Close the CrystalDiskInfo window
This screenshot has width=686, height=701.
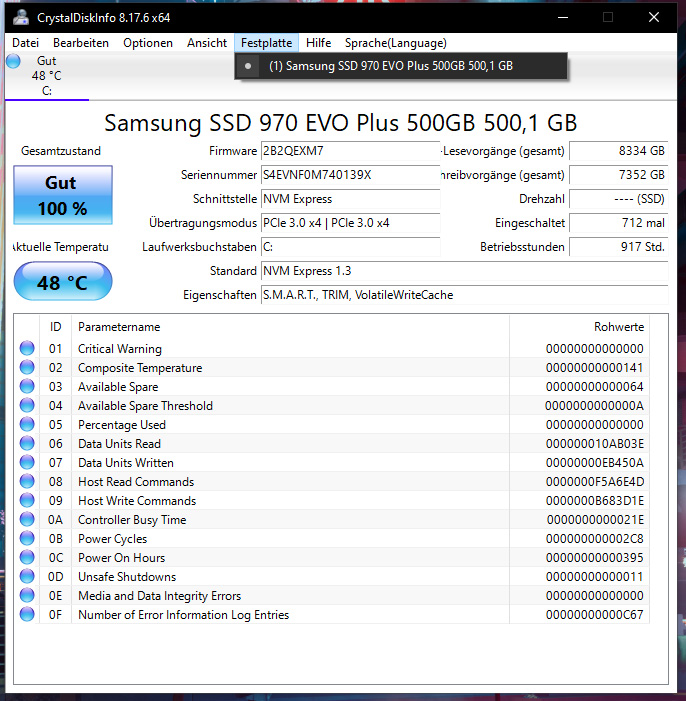[654, 17]
